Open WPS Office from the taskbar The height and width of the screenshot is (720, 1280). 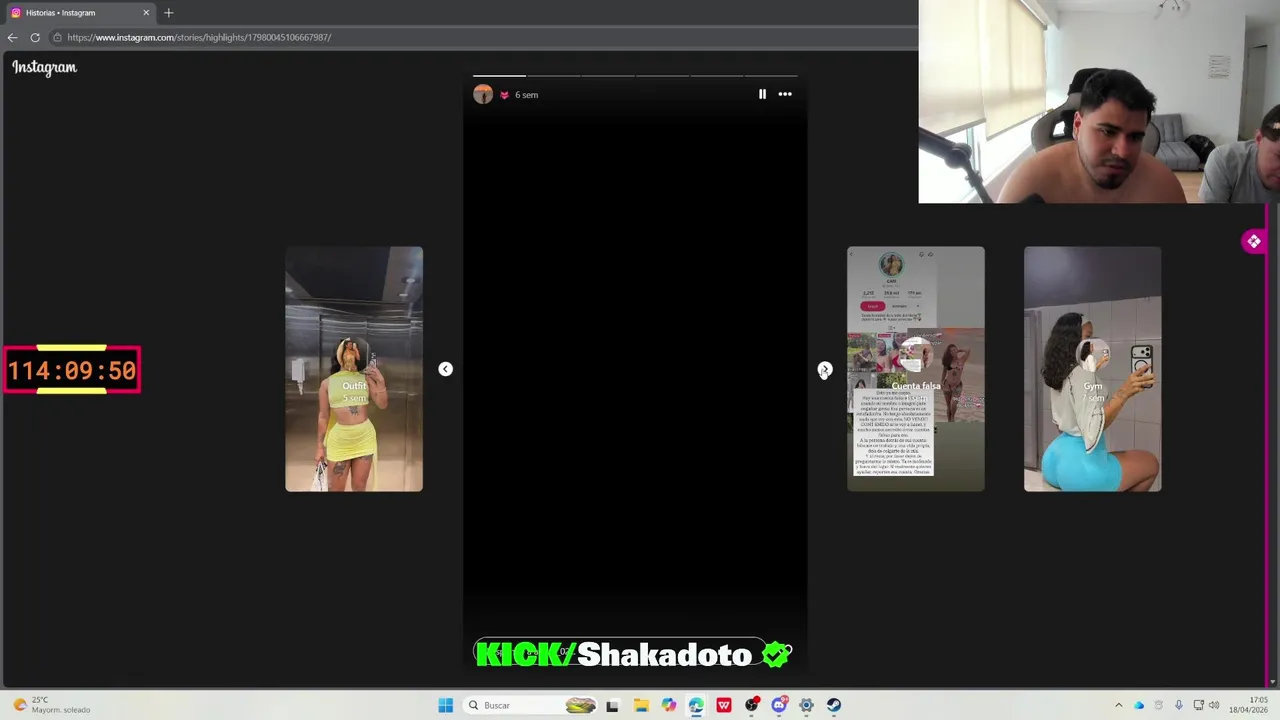(723, 705)
